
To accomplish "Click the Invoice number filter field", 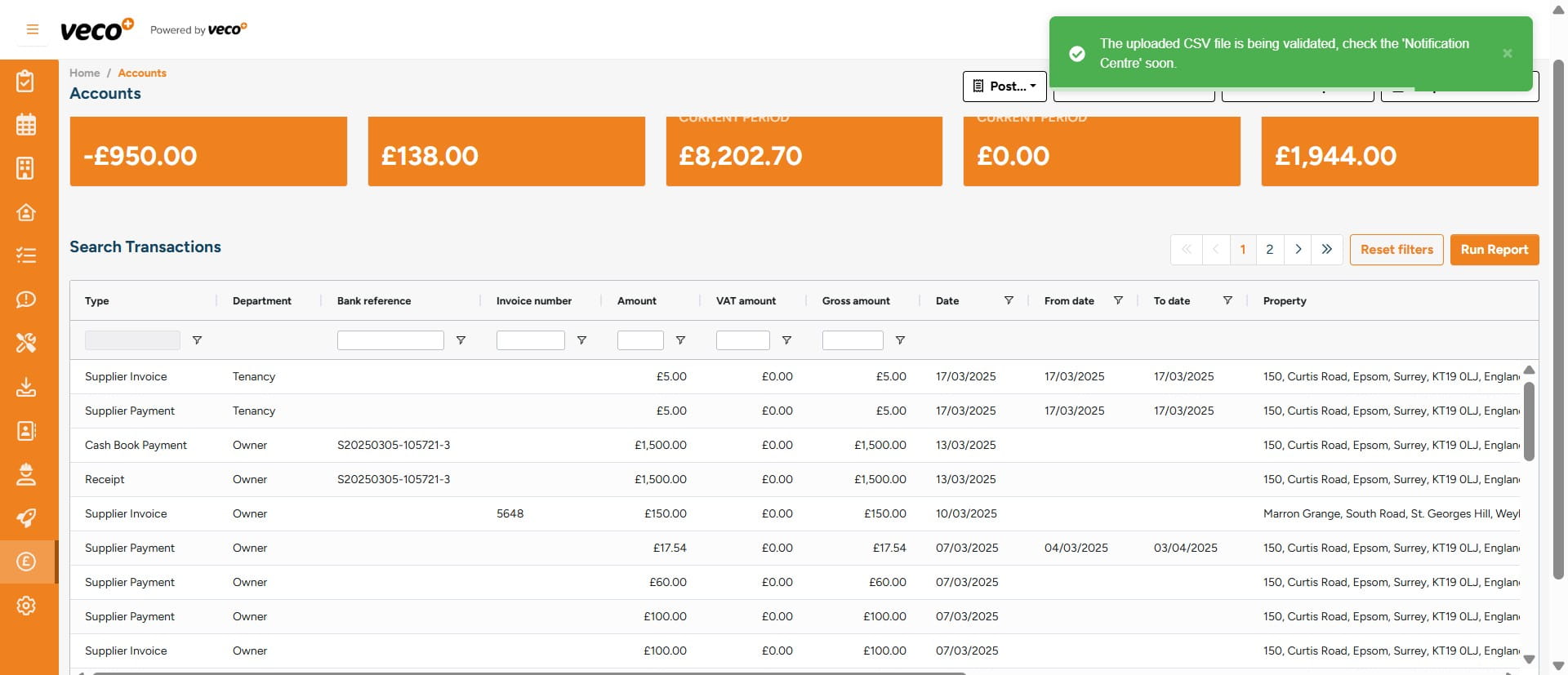I will click(530, 340).
